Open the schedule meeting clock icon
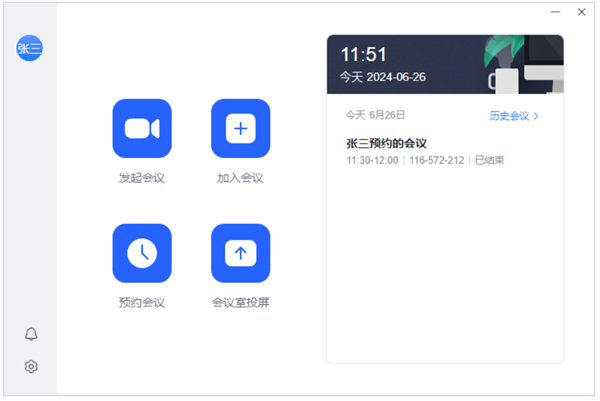The image size is (600, 401). click(x=141, y=253)
